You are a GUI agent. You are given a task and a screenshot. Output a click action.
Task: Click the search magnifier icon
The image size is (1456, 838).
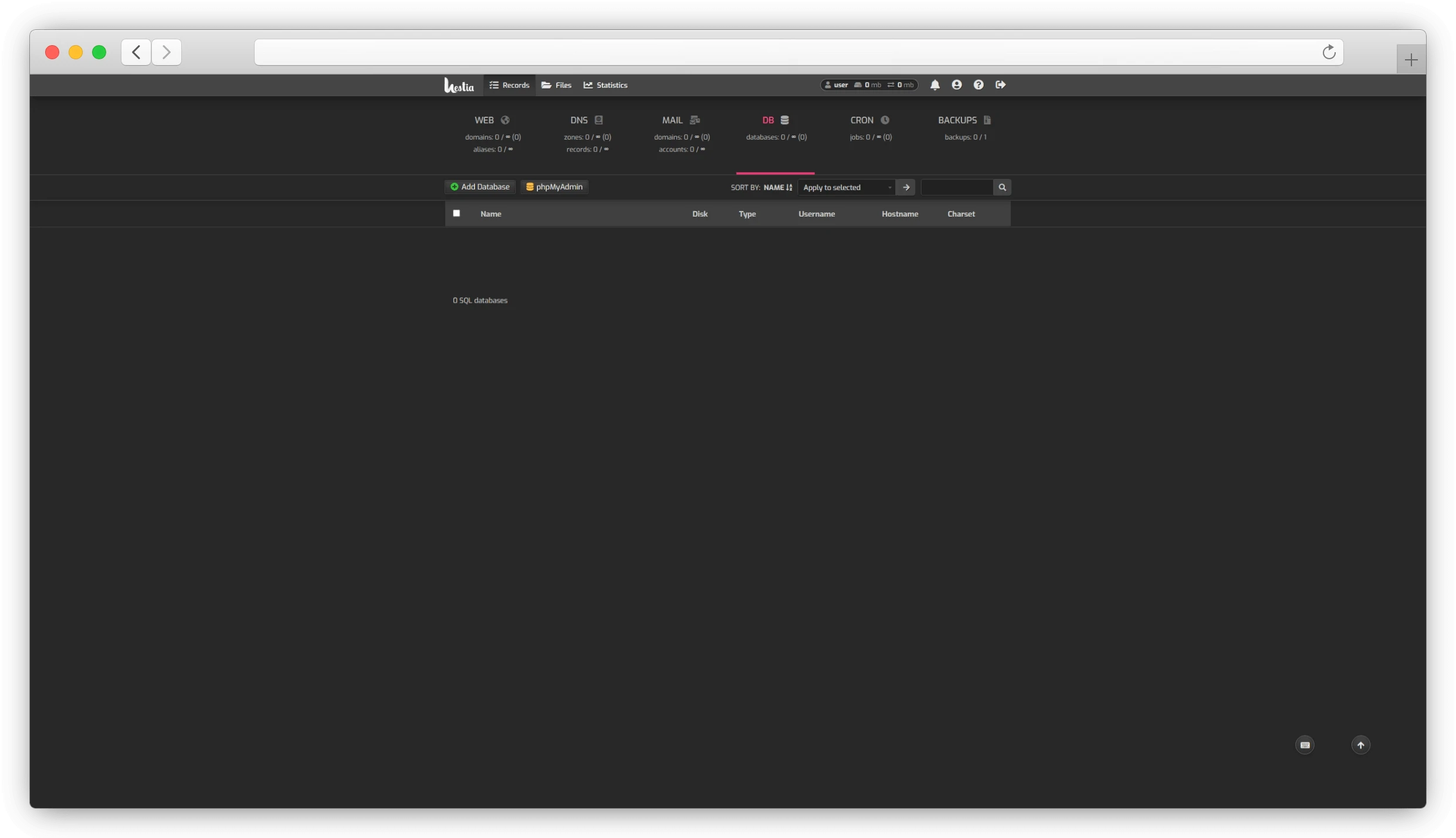tap(1002, 187)
